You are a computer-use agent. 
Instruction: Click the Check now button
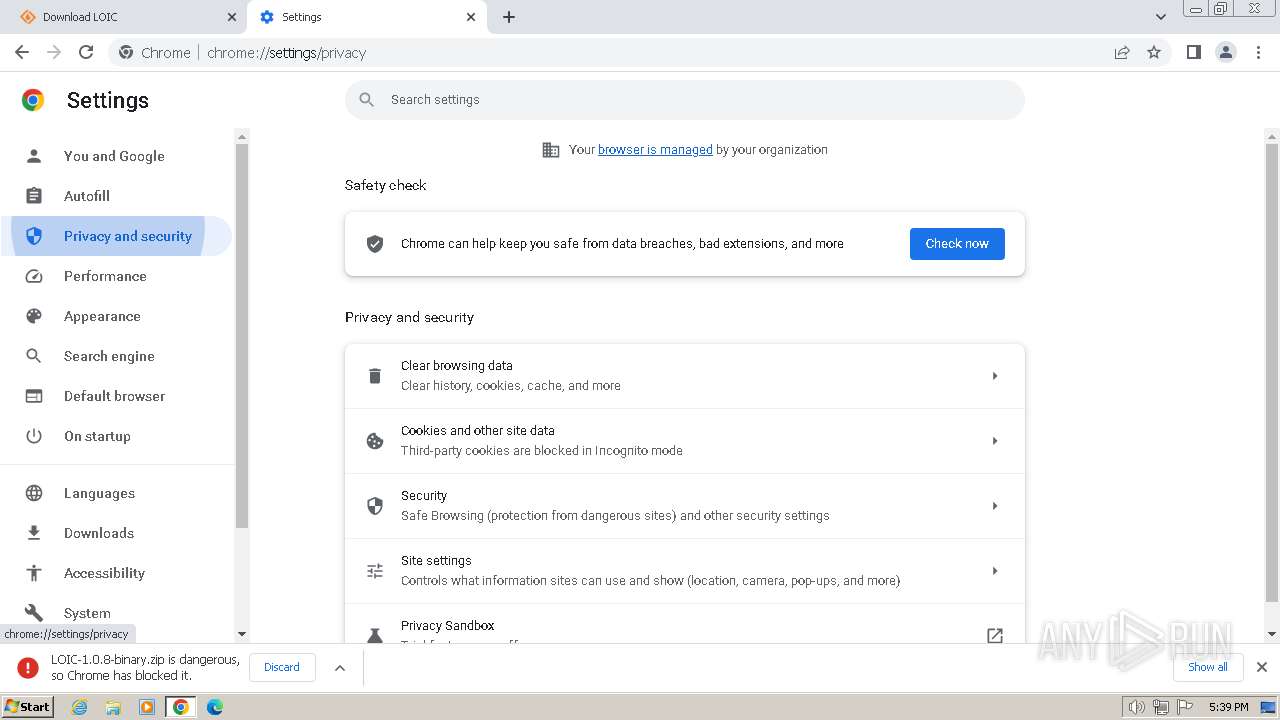coord(957,244)
